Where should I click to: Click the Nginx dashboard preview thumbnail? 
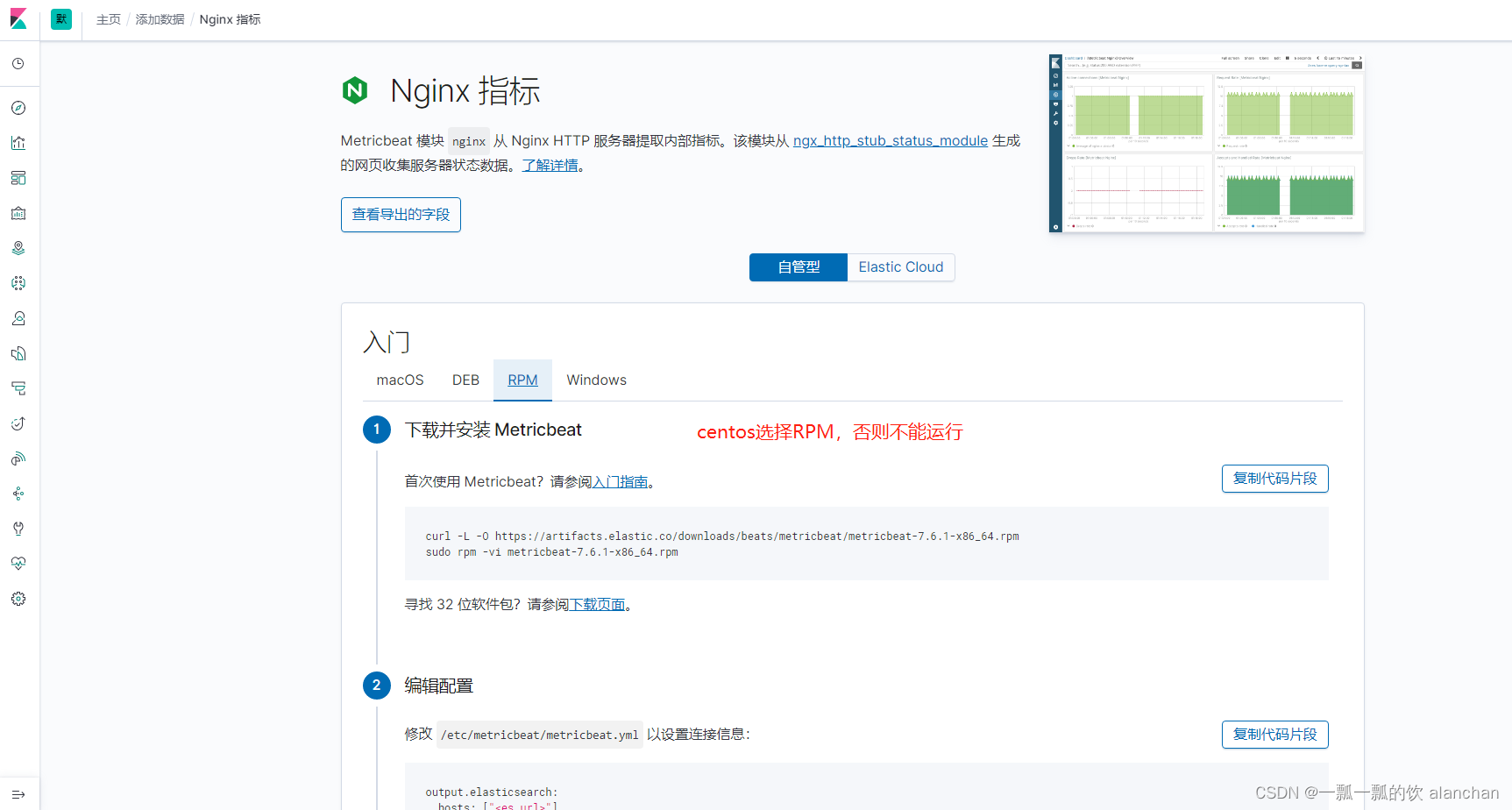[x=1205, y=142]
